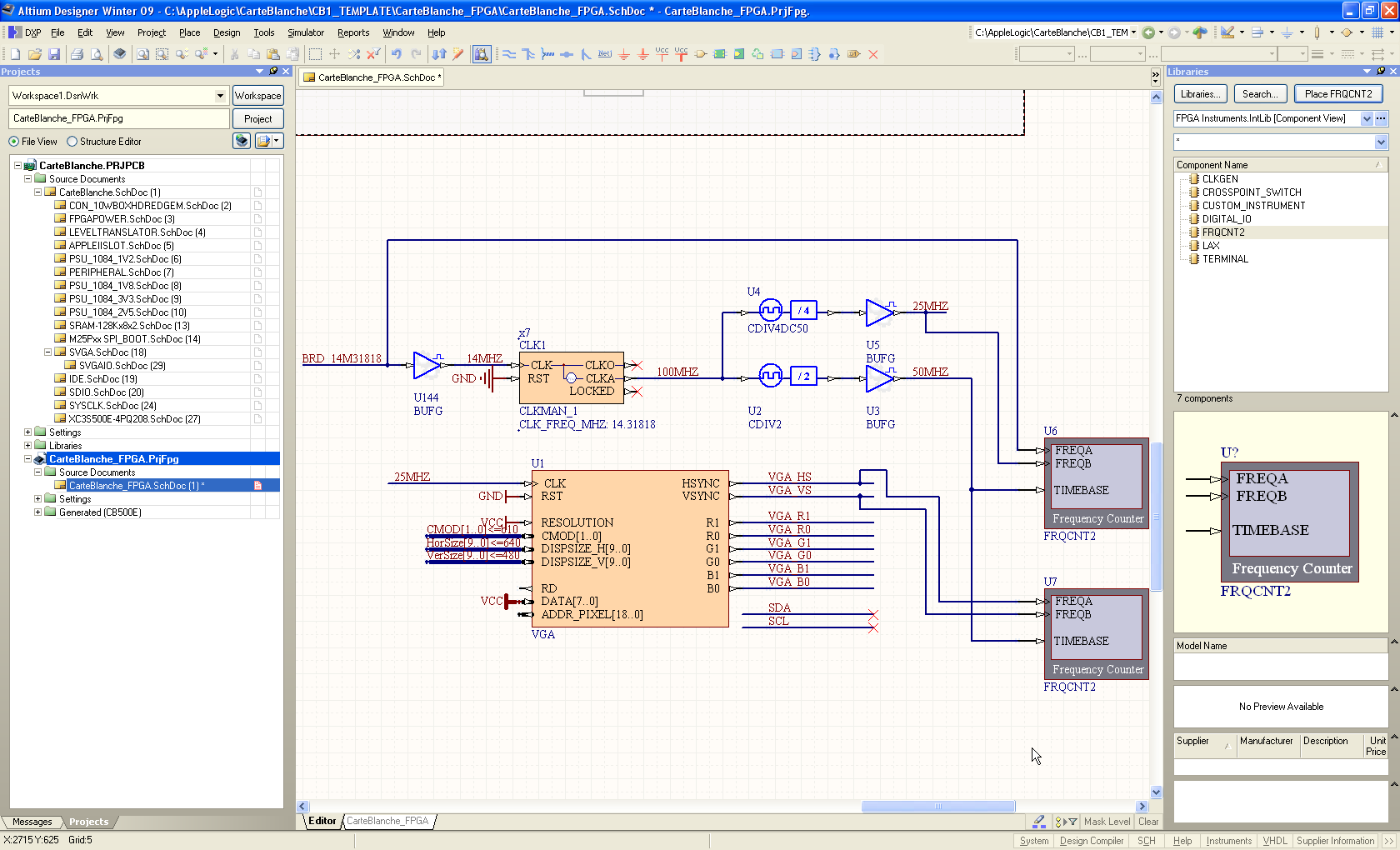The image size is (1400, 850).
Task: Click the Mask Level button
Action: tap(1107, 822)
